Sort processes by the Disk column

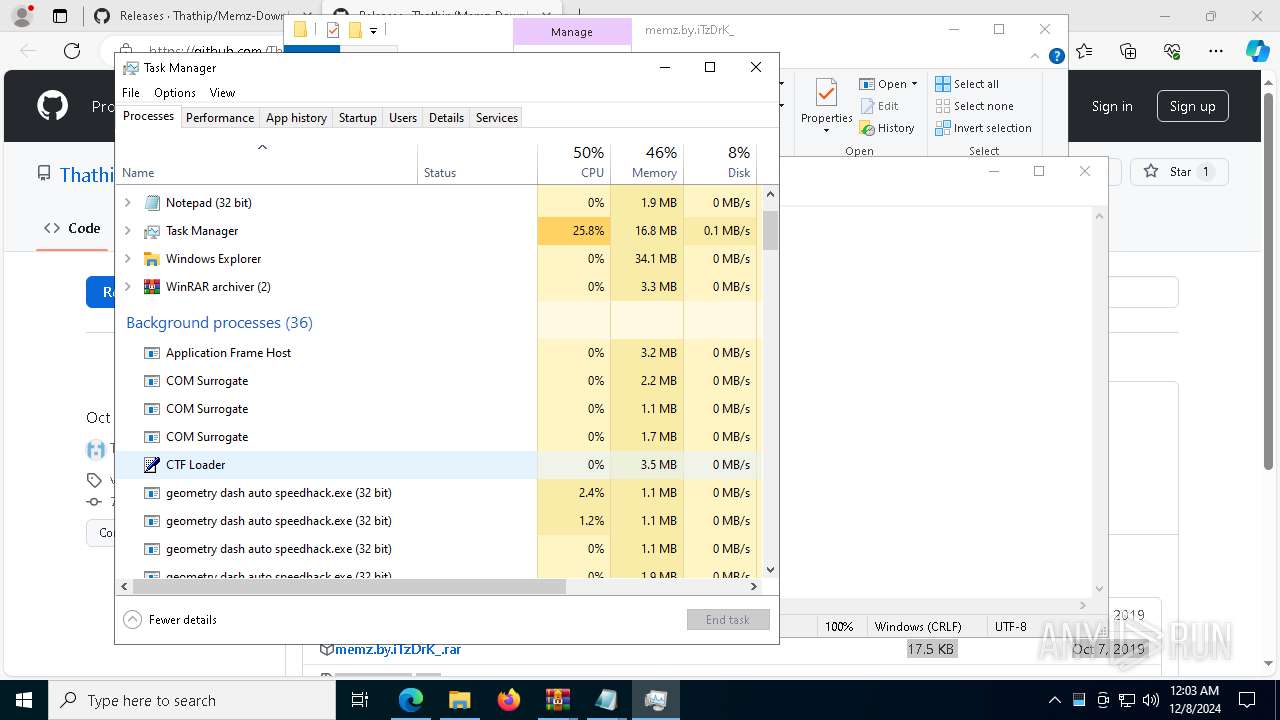720,163
